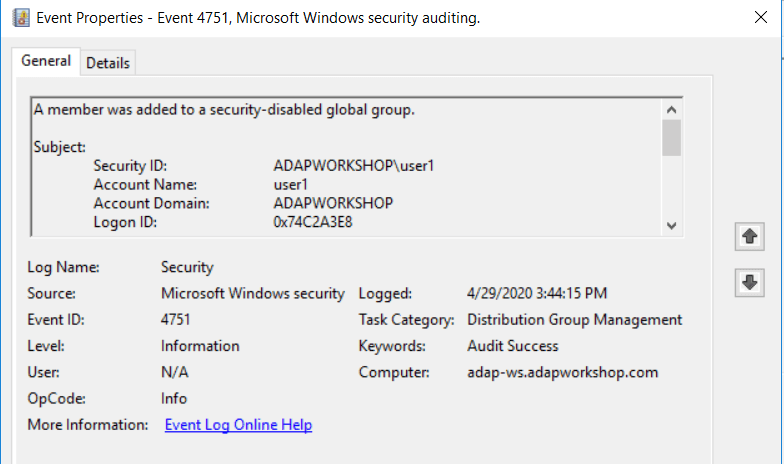
Task: Click the description box scroll-down arrow
Action: tap(672, 225)
